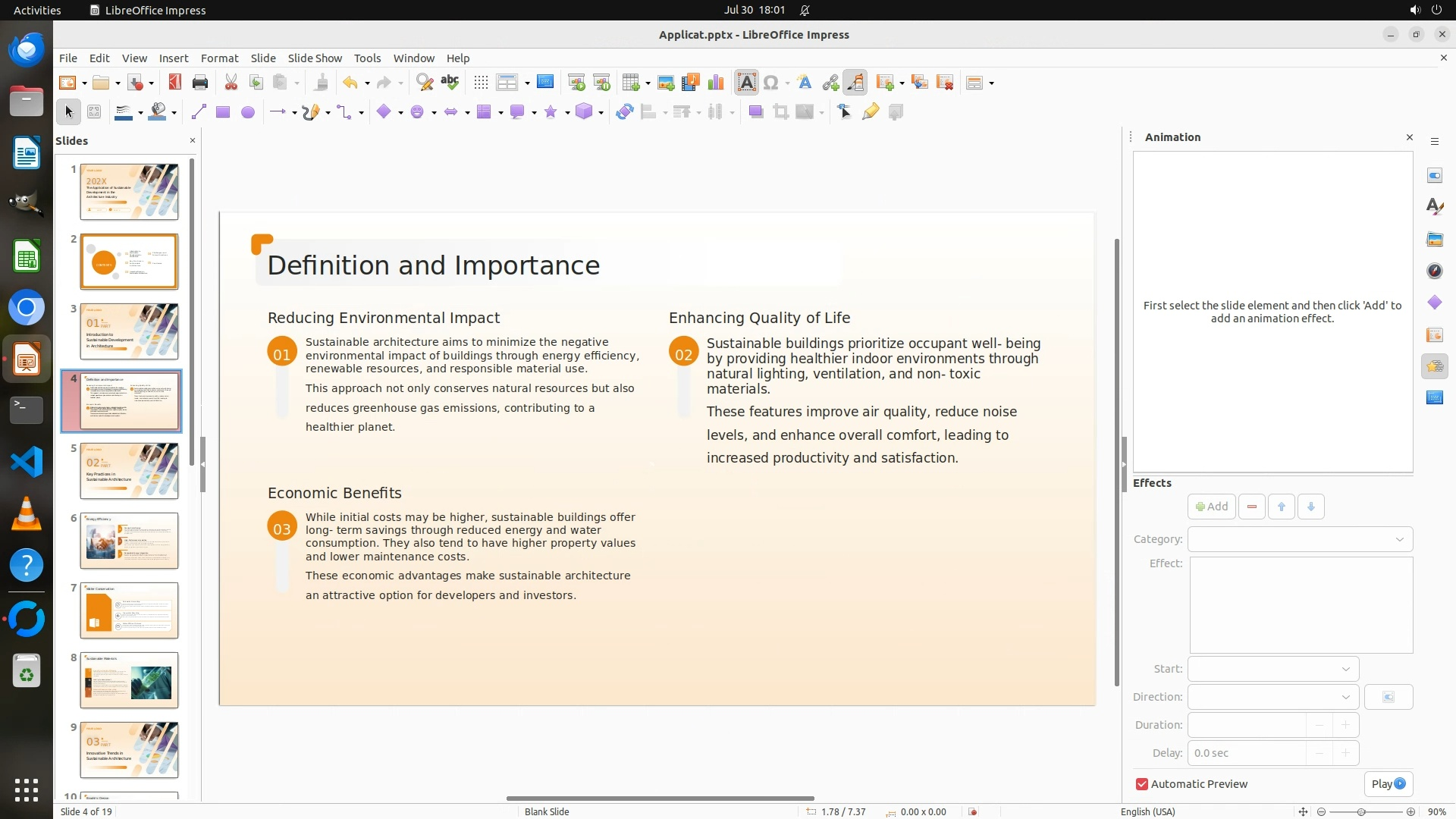Open the Slide Show menu

click(x=315, y=58)
